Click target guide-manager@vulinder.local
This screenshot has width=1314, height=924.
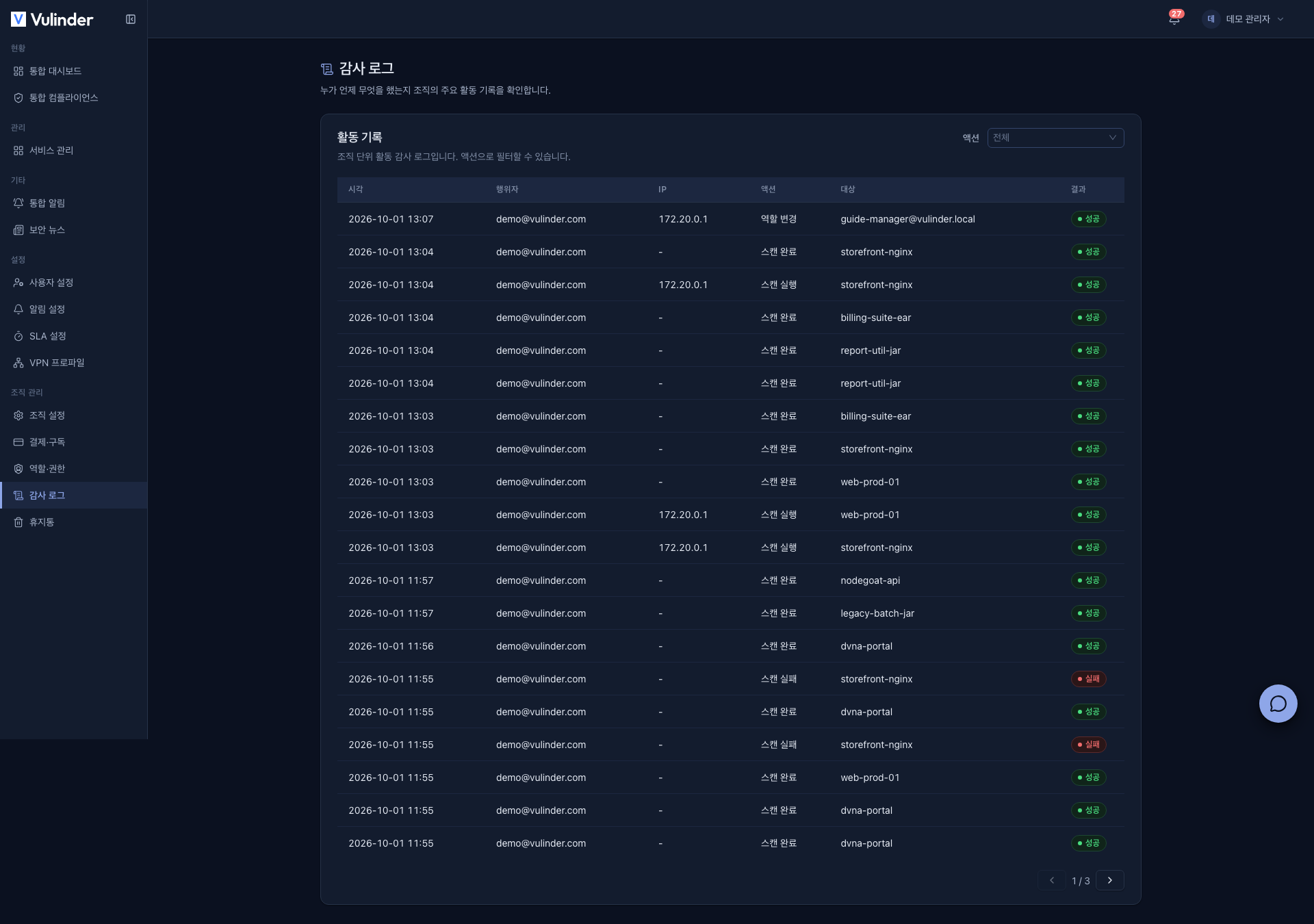pyautogui.click(x=907, y=219)
